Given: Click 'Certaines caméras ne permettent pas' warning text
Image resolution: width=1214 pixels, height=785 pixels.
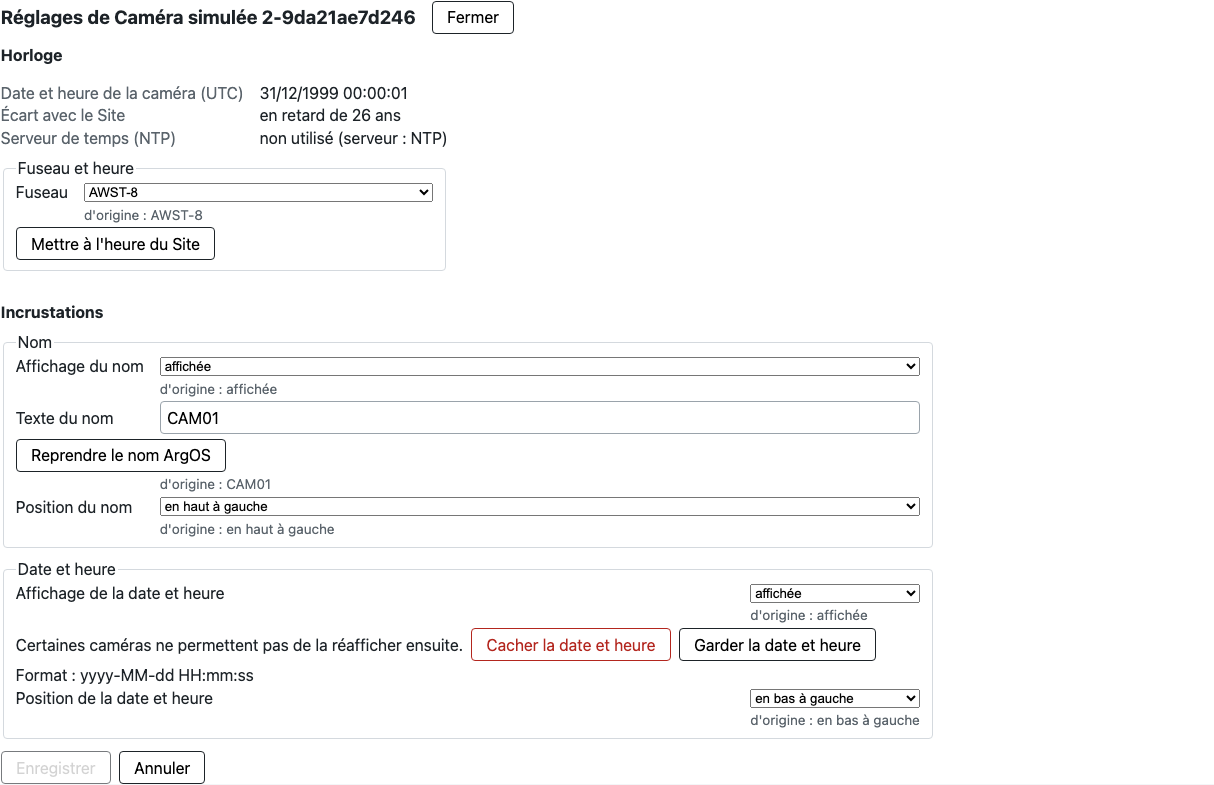Looking at the screenshot, I should [239, 646].
